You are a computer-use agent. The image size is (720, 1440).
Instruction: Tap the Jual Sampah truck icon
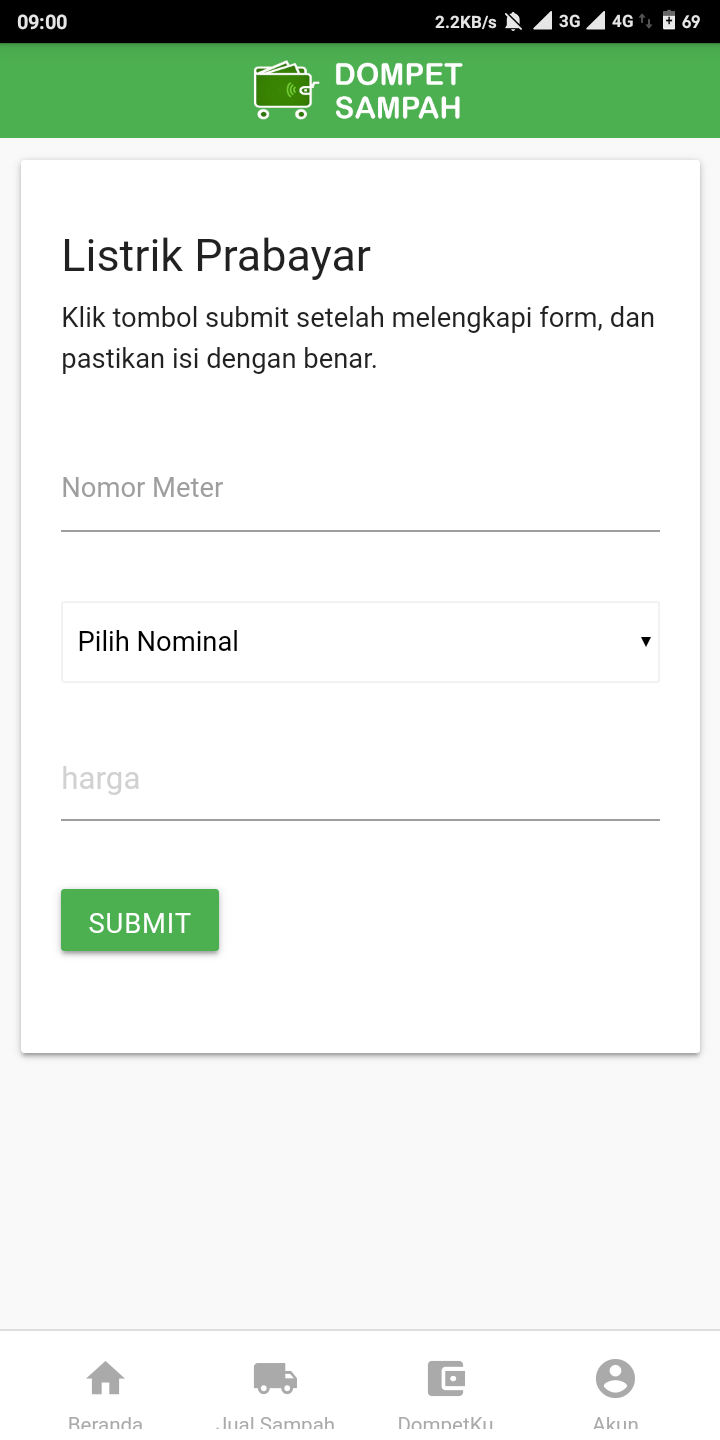pos(275,1378)
